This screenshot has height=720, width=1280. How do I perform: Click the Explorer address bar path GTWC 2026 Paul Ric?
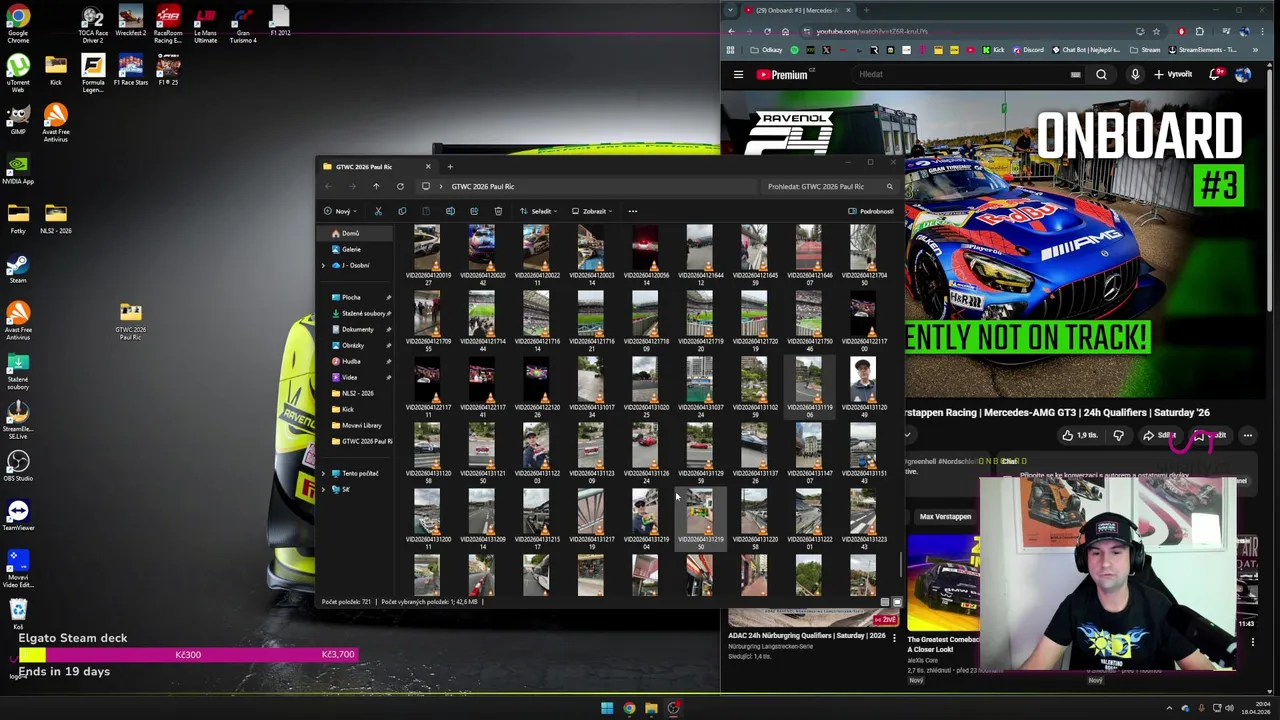482,186
